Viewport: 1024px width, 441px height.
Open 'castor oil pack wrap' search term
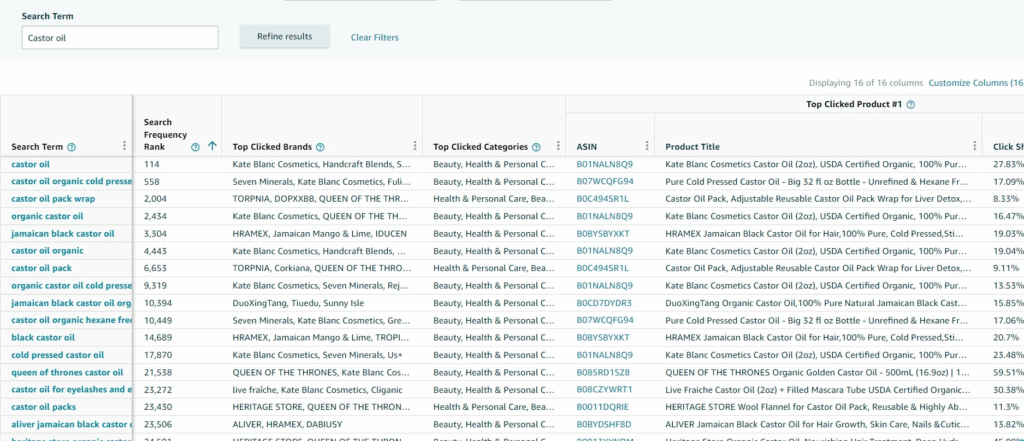point(52,199)
